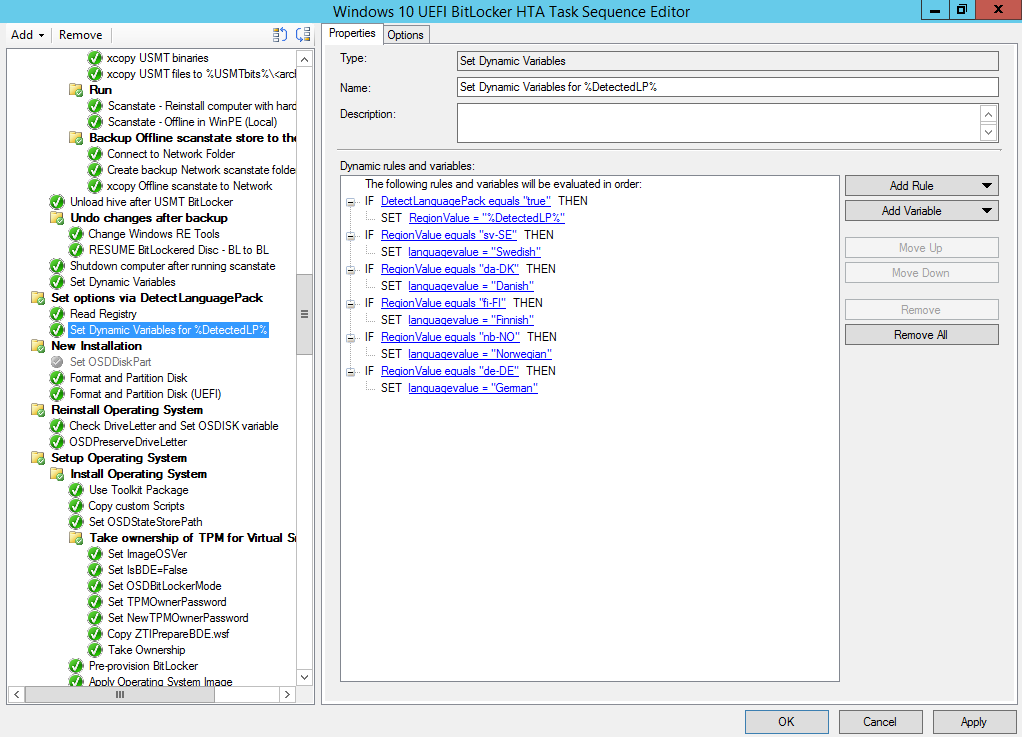
Task: Click tree horizontal scrollbar right arrow
Action: point(287,695)
